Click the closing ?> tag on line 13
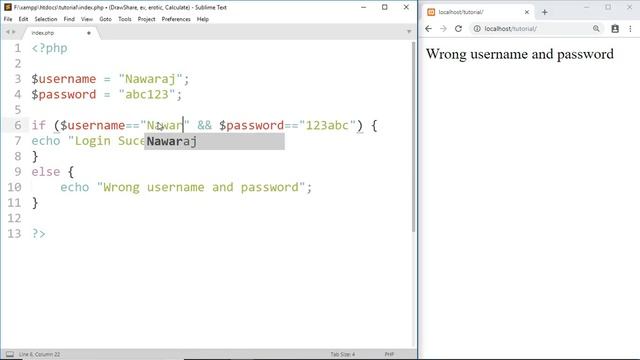 pos(39,233)
